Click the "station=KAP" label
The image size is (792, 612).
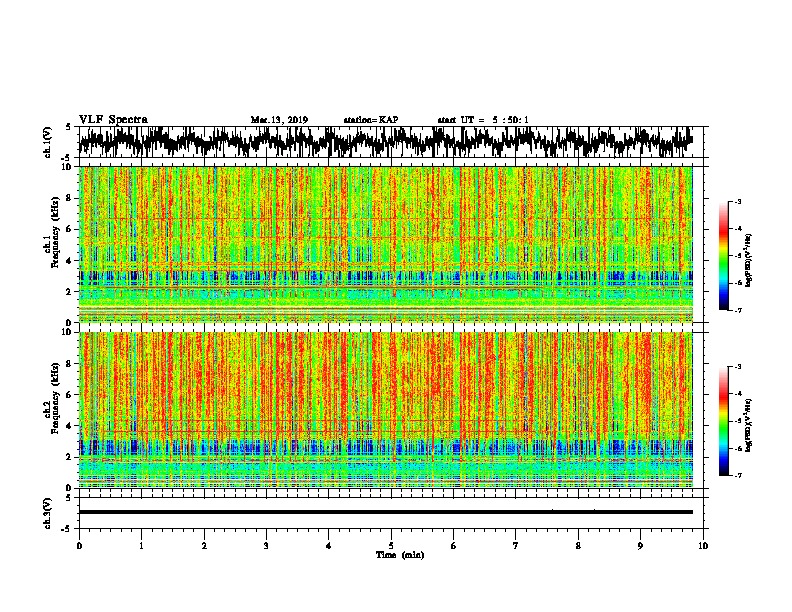coord(371,120)
